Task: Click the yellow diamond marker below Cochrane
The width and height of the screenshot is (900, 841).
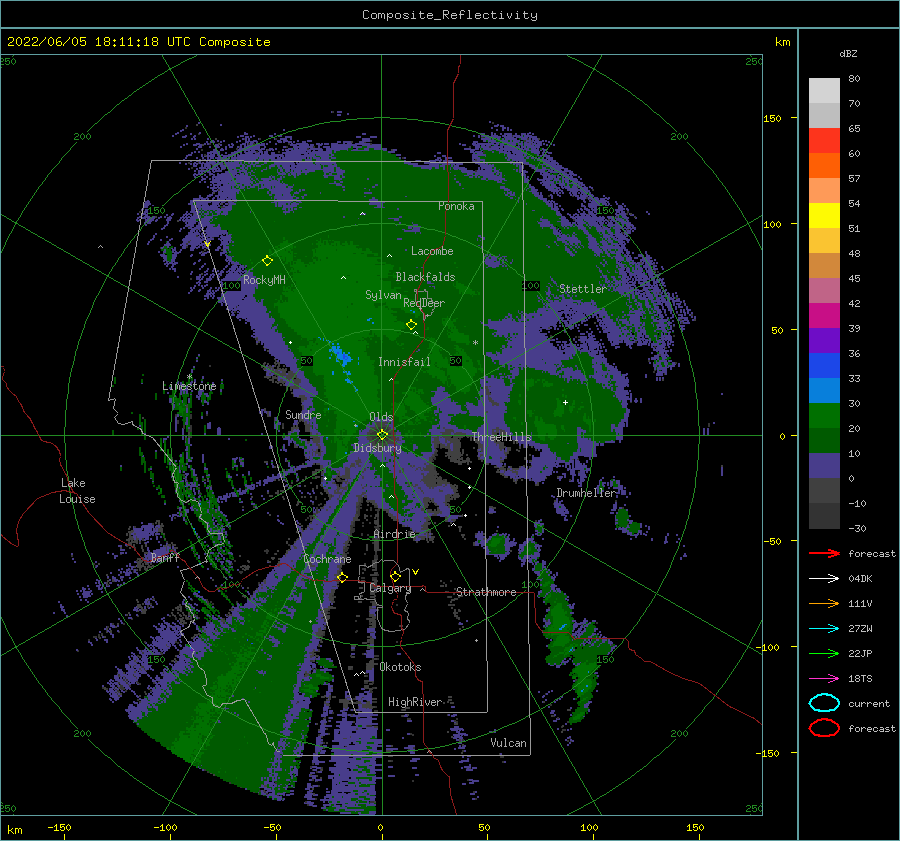Action: 342,577
